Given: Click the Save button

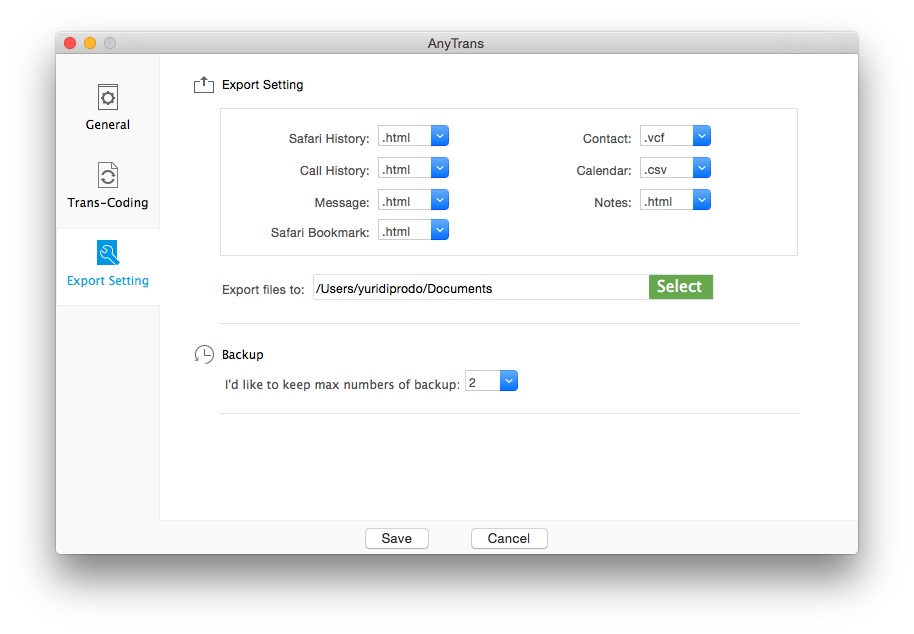Looking at the screenshot, I should click(397, 538).
